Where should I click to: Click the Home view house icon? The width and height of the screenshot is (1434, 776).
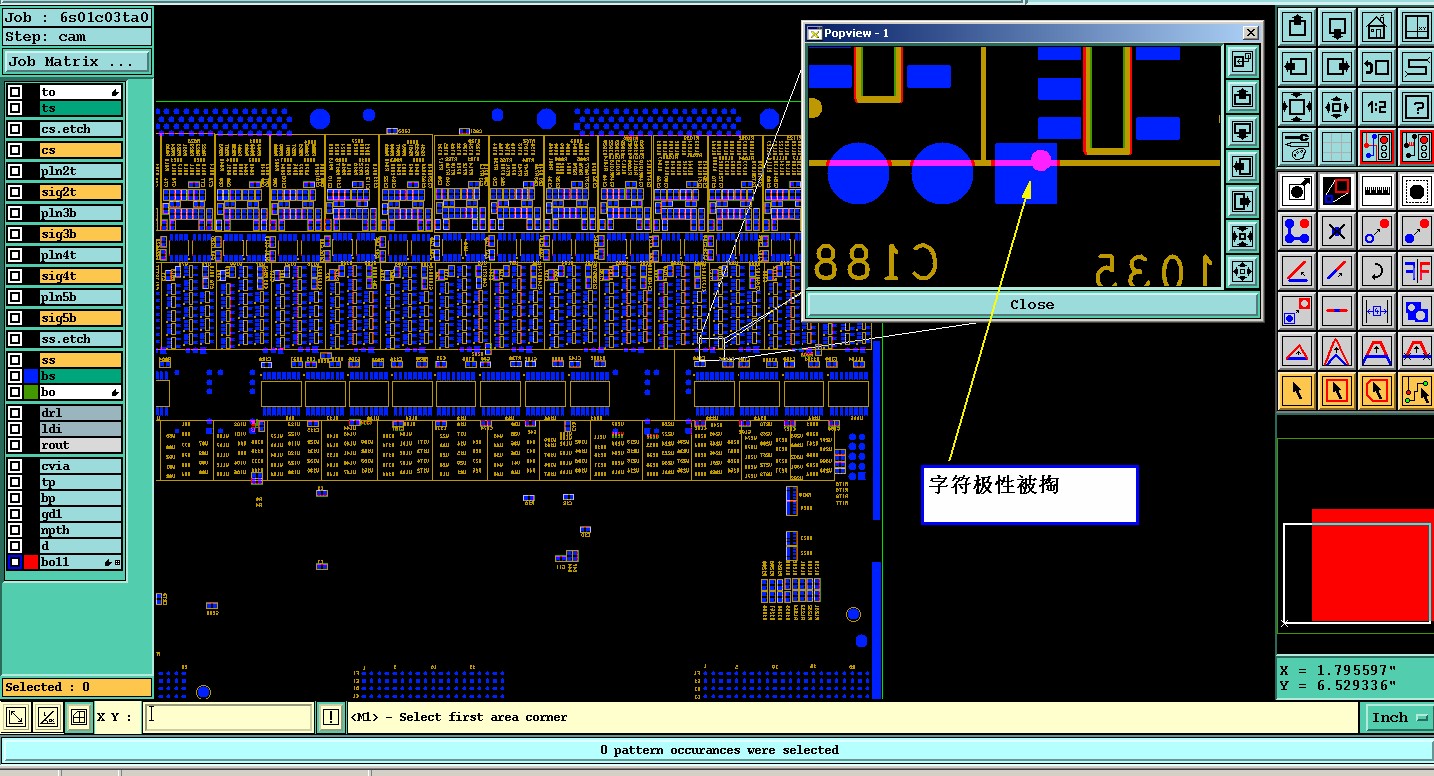point(1376,27)
